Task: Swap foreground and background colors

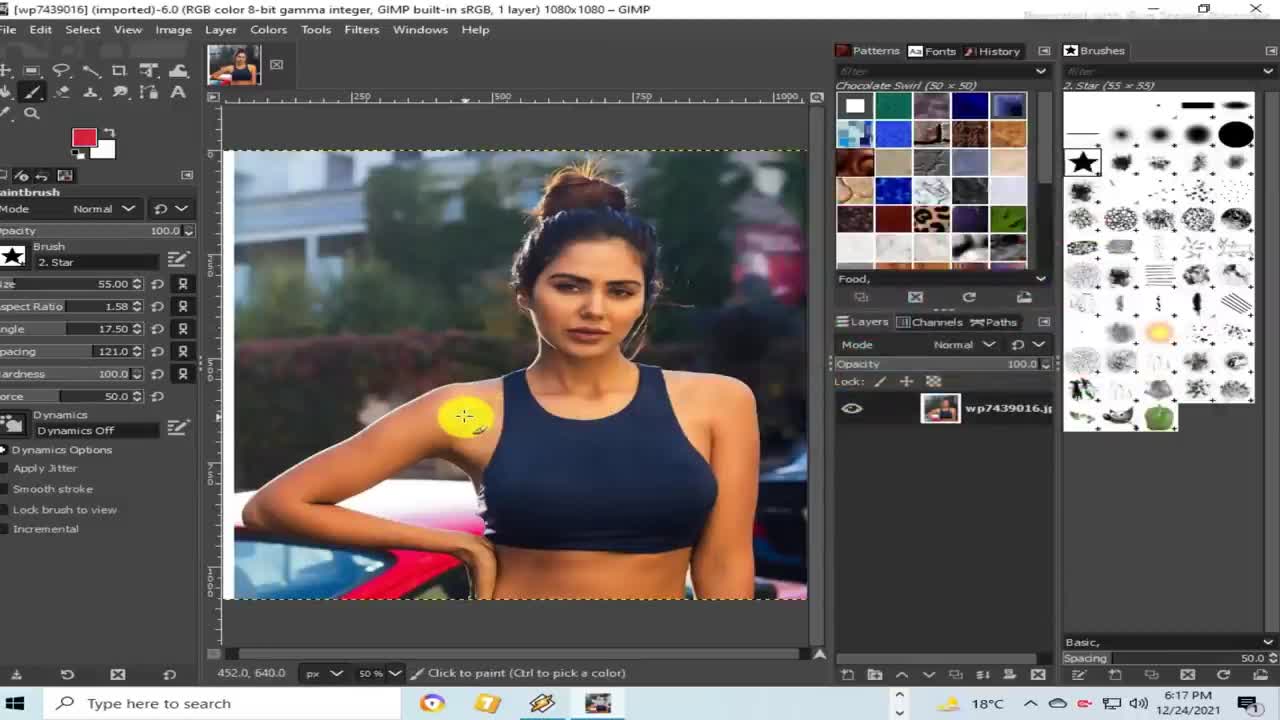Action: [x=109, y=133]
